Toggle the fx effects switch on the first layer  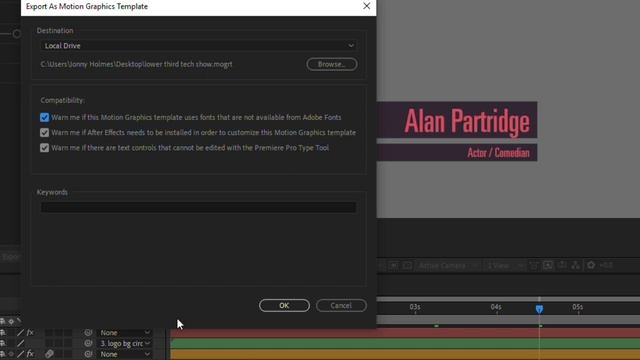(x=30, y=333)
